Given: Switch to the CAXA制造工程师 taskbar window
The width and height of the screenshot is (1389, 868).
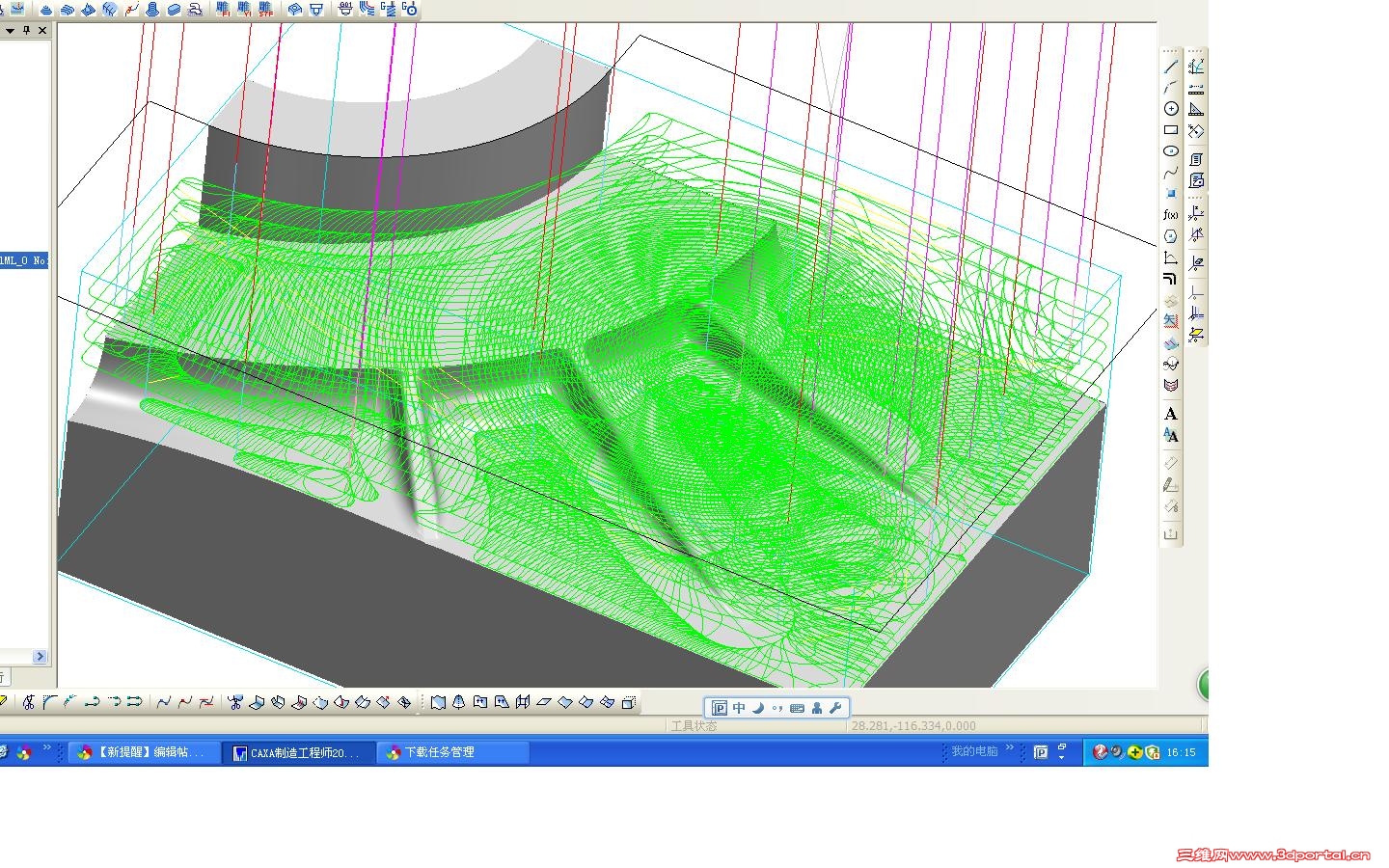Looking at the screenshot, I should pos(298,752).
